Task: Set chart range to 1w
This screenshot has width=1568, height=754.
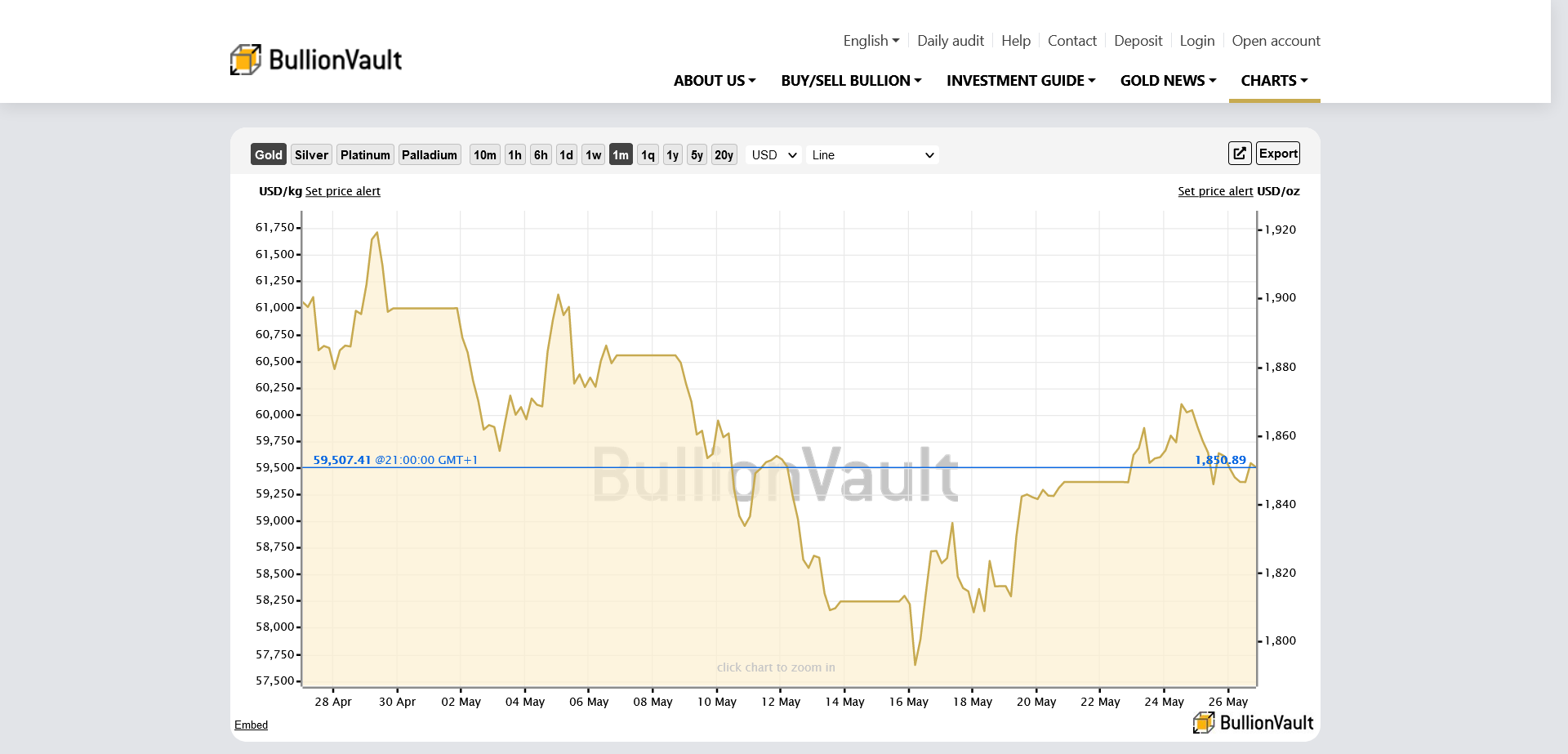Action: tap(593, 155)
